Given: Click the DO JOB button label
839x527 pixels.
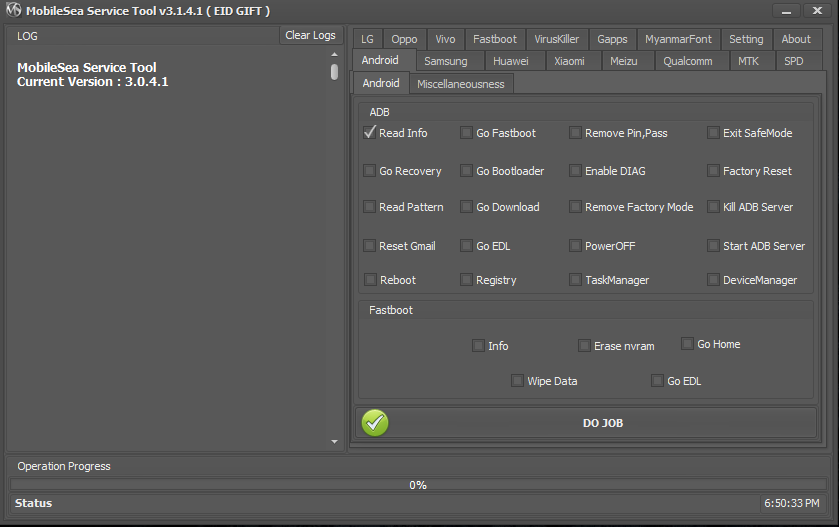Looking at the screenshot, I should click(x=603, y=423).
